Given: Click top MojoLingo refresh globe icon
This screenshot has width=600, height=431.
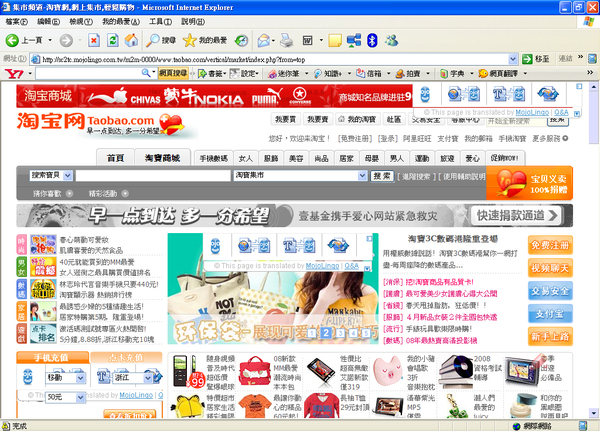Looking at the screenshot, I should pyautogui.click(x=548, y=94).
